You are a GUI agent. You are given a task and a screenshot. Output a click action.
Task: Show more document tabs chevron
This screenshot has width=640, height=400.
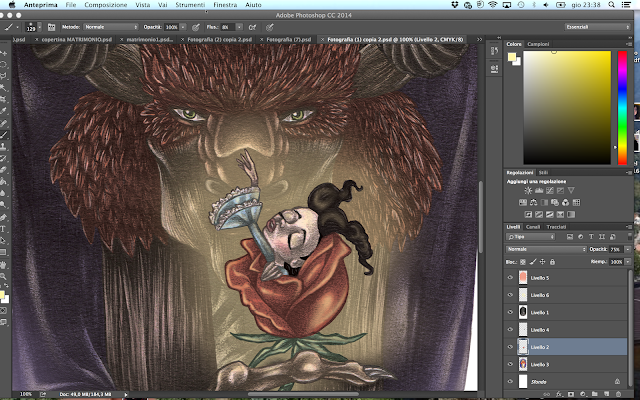click(480, 40)
